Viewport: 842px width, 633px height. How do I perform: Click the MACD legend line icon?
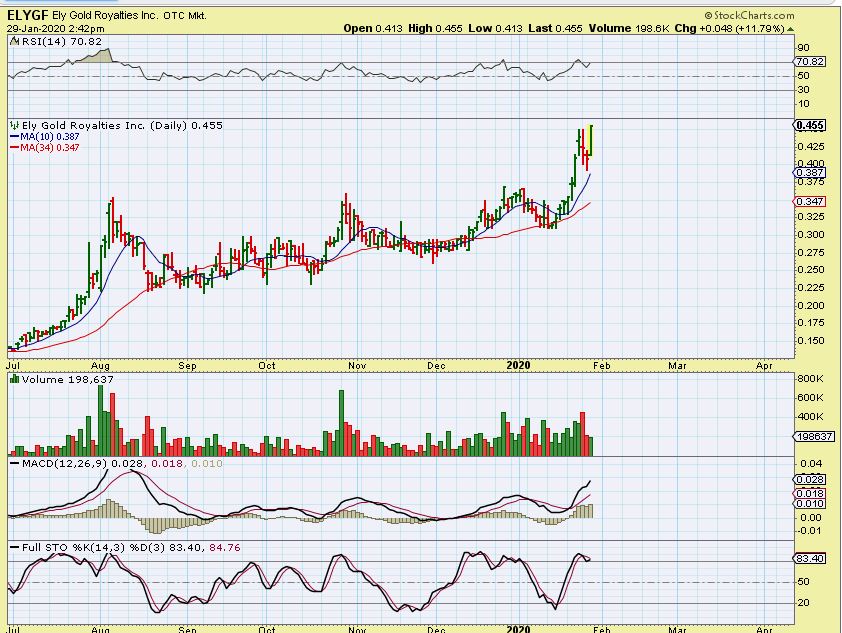[x=14, y=463]
